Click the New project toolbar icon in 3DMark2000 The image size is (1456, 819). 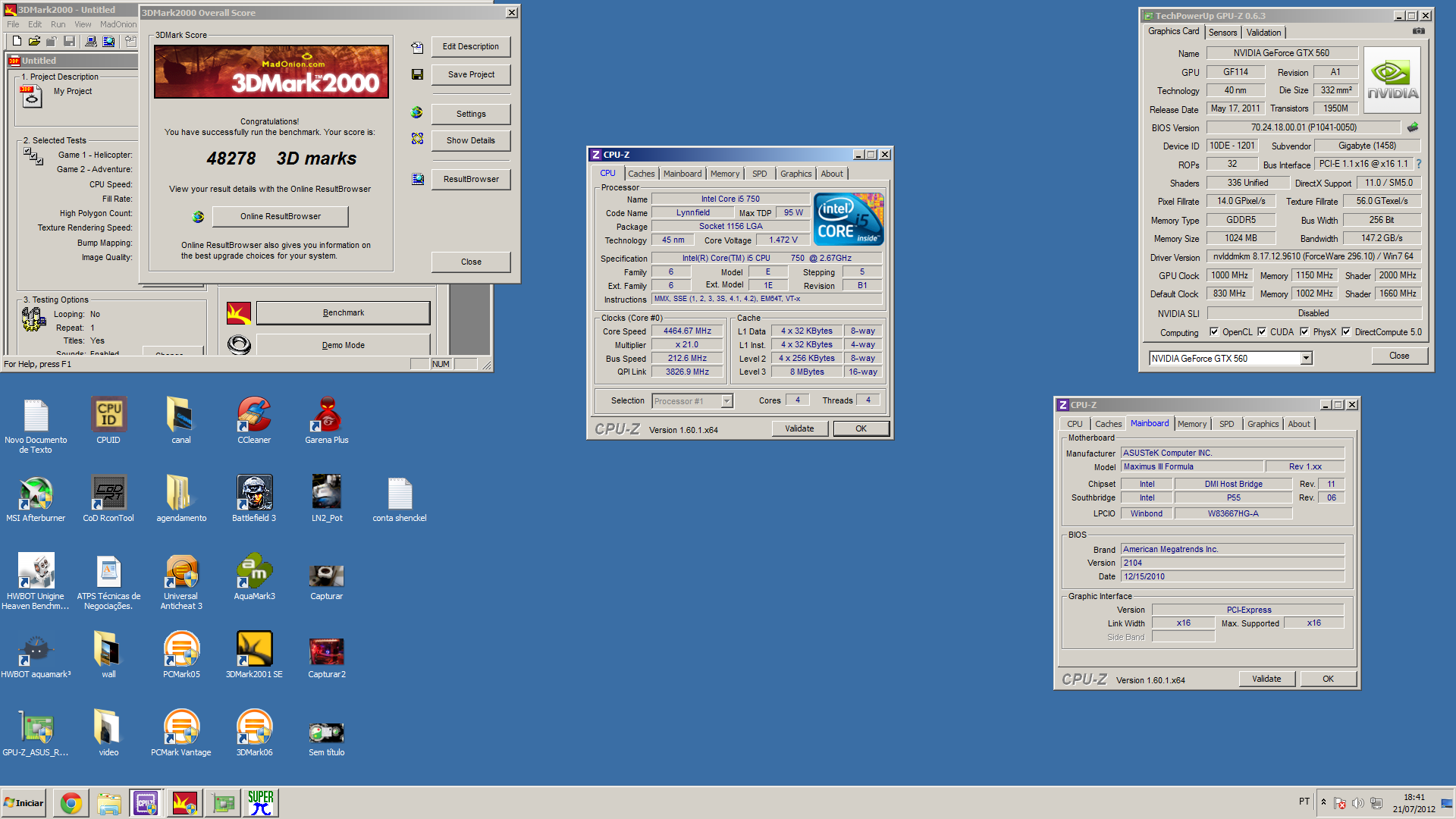tap(16, 41)
